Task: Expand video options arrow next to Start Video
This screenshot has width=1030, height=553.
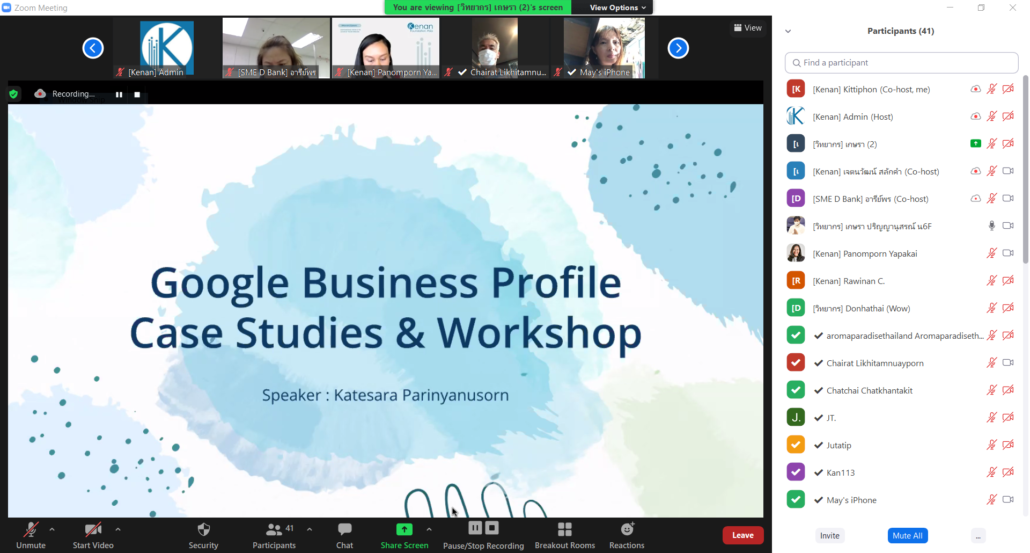Action: coord(118,529)
